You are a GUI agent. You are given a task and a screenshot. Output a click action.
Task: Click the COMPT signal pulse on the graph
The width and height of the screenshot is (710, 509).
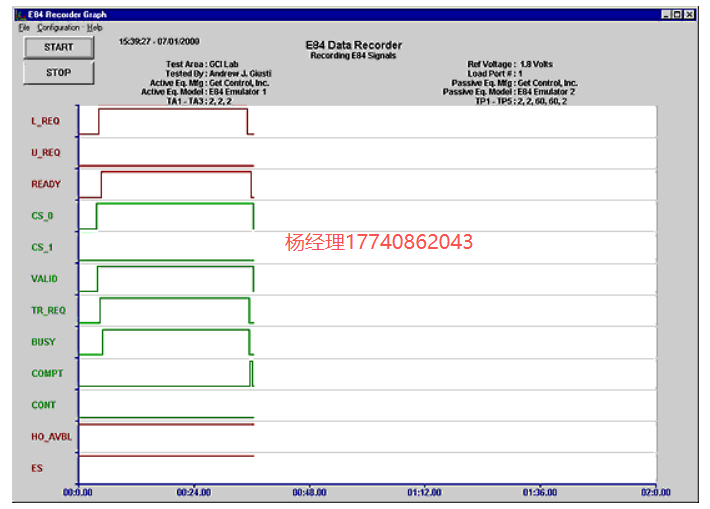pos(252,373)
